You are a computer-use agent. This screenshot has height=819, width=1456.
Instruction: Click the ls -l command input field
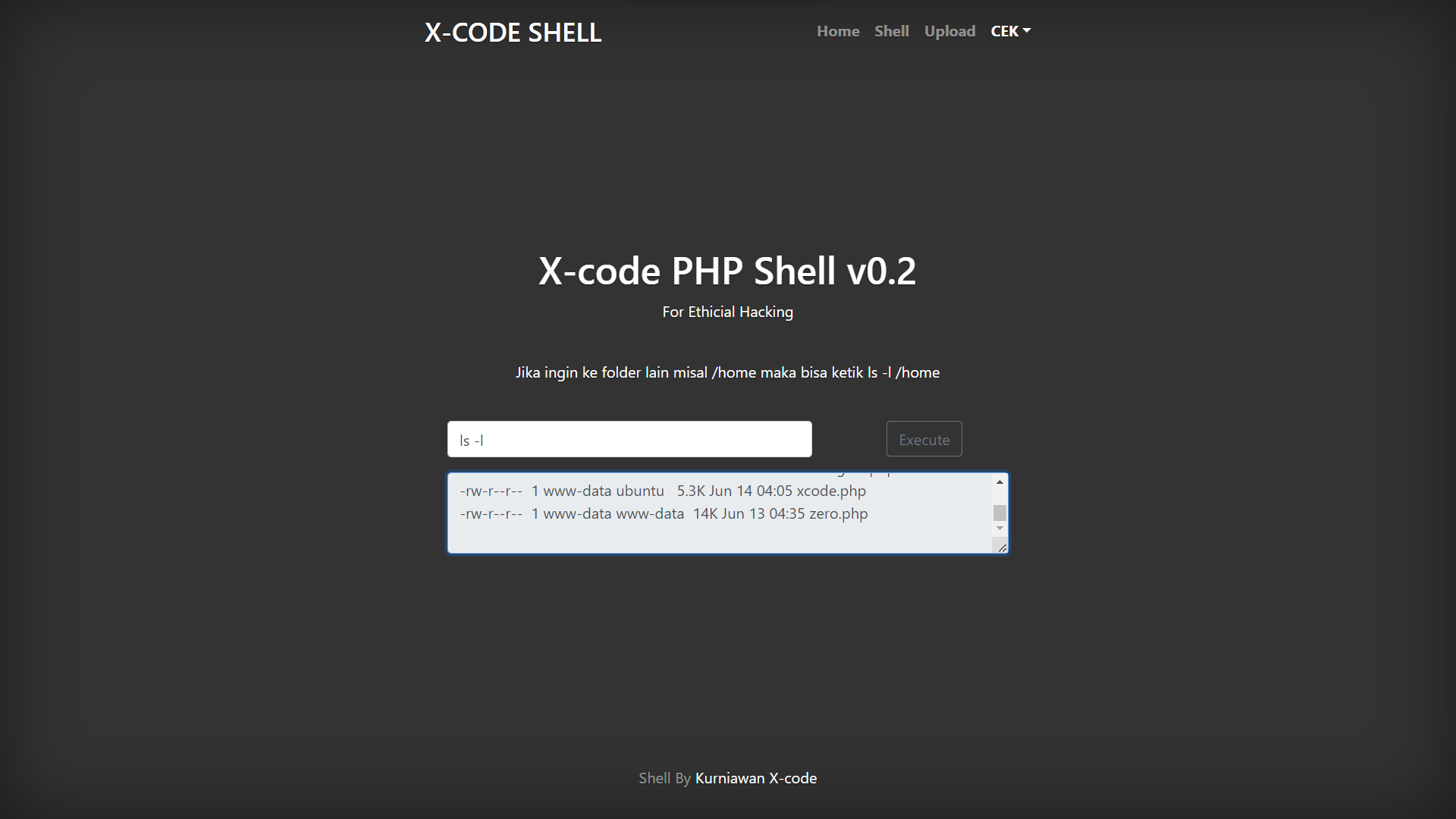(x=629, y=439)
